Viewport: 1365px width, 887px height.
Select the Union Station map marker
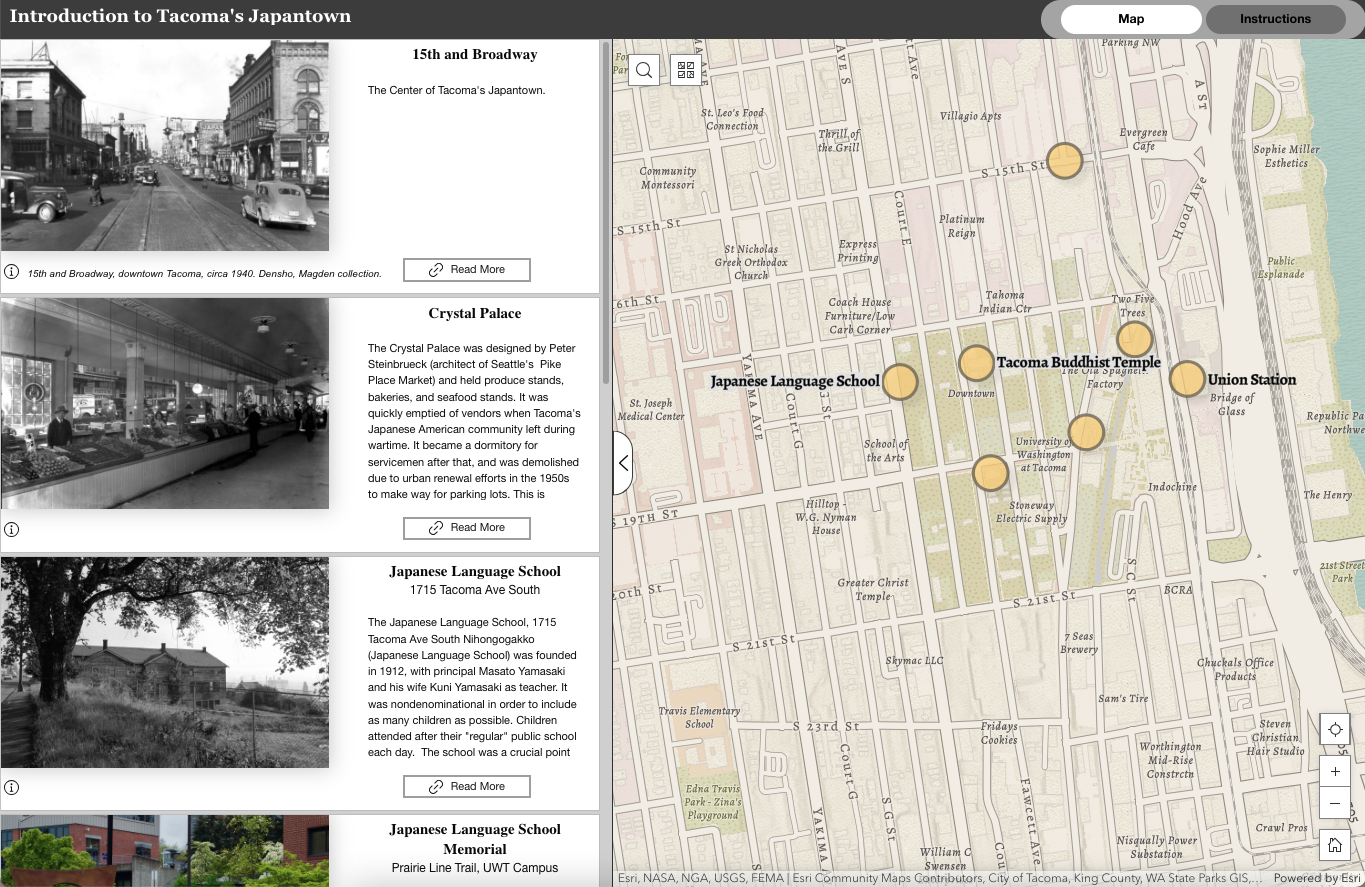click(1187, 379)
